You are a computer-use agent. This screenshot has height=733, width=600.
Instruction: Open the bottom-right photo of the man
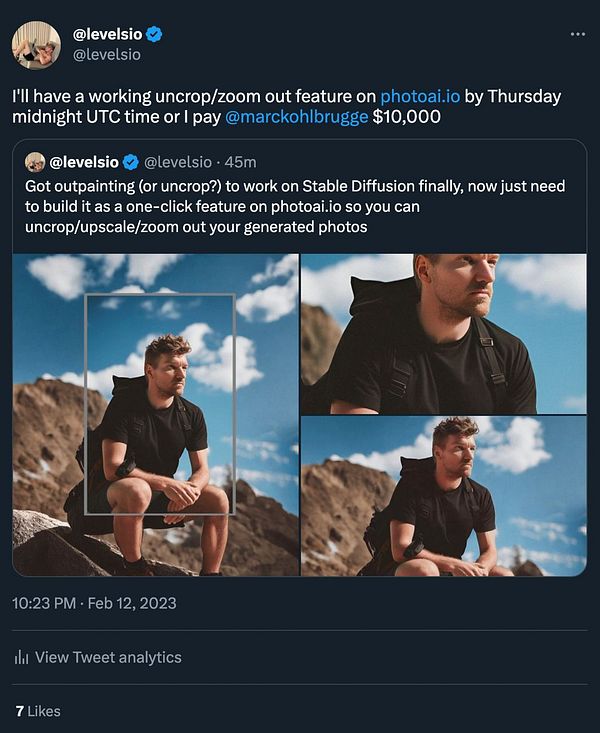pos(443,496)
